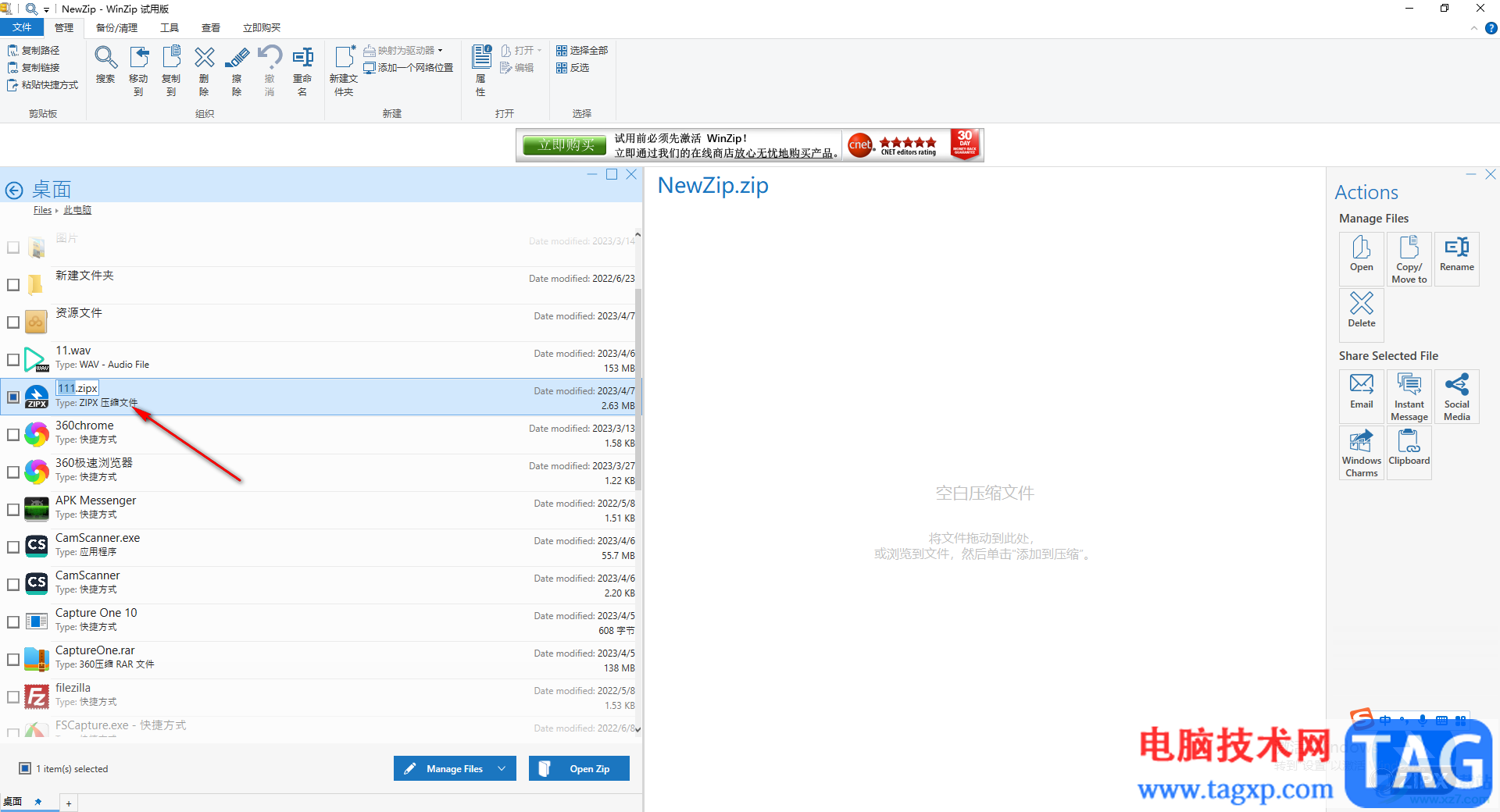Screen dimensions: 1500x812
Task: Click the Rename (重命名) ribbon icon
Action: [302, 70]
